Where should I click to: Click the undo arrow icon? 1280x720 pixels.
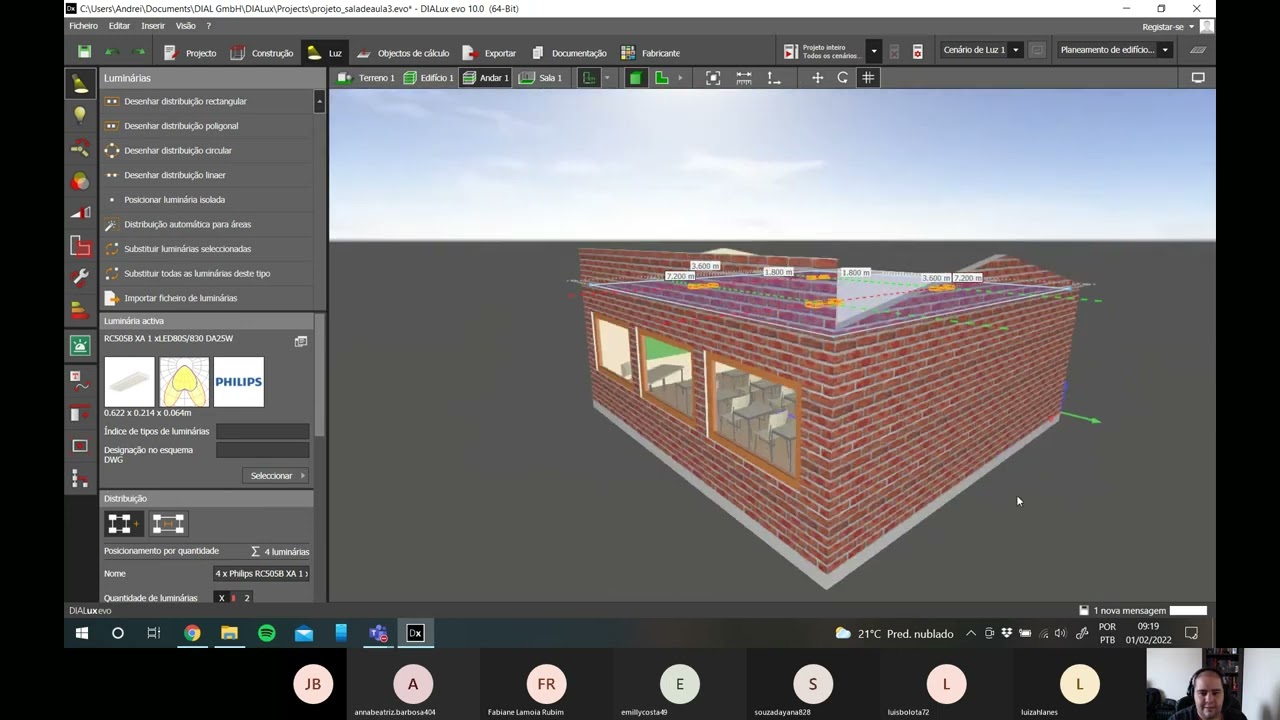pos(112,52)
